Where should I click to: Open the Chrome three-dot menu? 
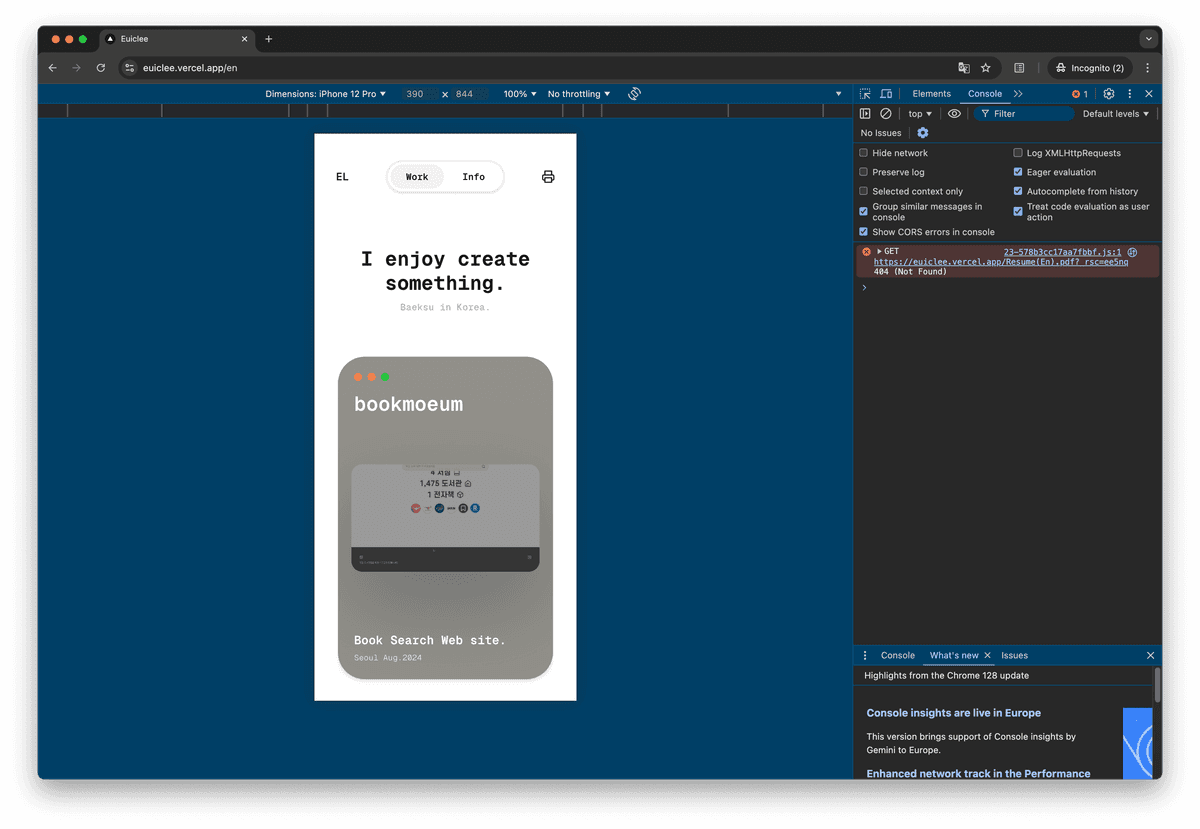pyautogui.click(x=1147, y=68)
